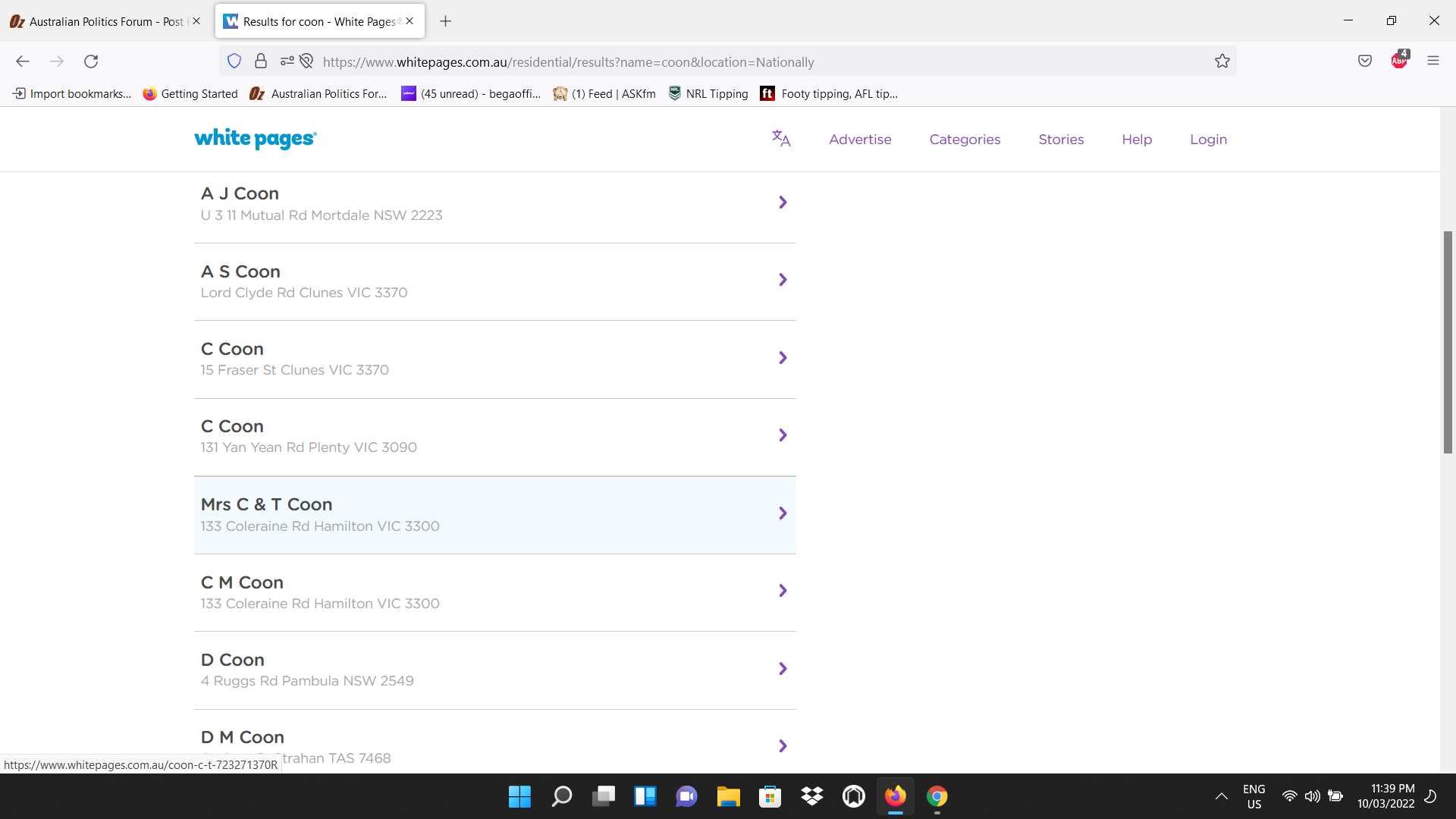Click the language translate icon

point(781,139)
